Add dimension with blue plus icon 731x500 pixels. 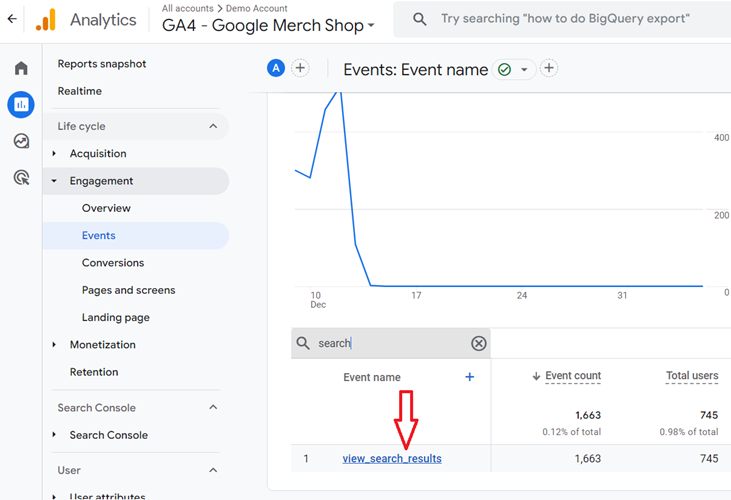pyautogui.click(x=469, y=377)
